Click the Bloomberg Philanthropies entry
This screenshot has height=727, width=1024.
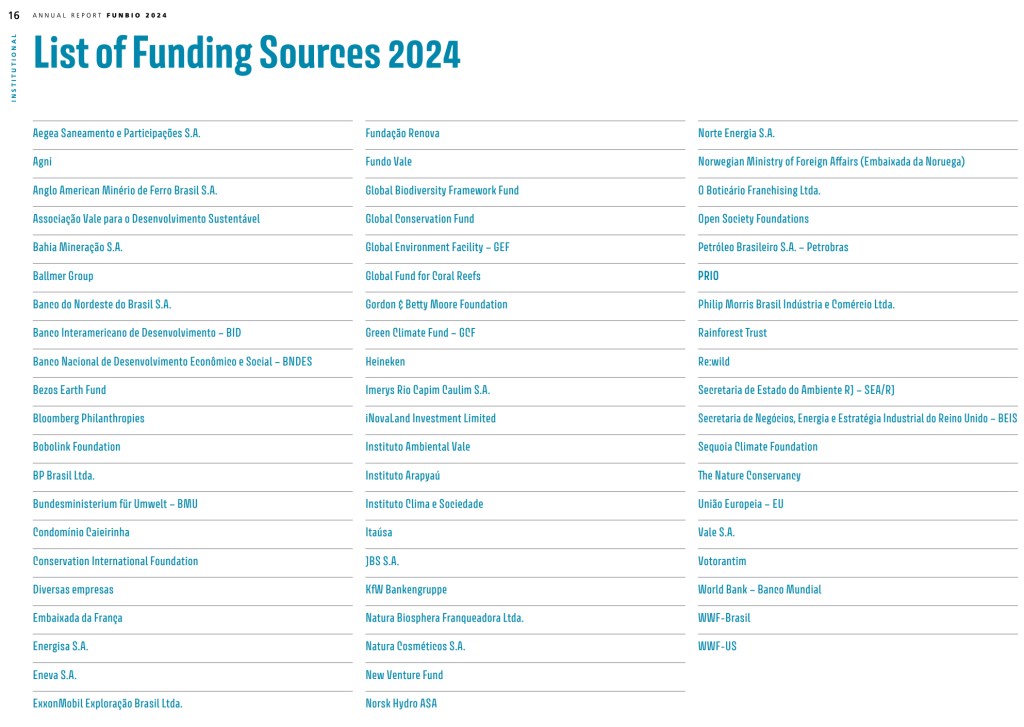click(88, 418)
